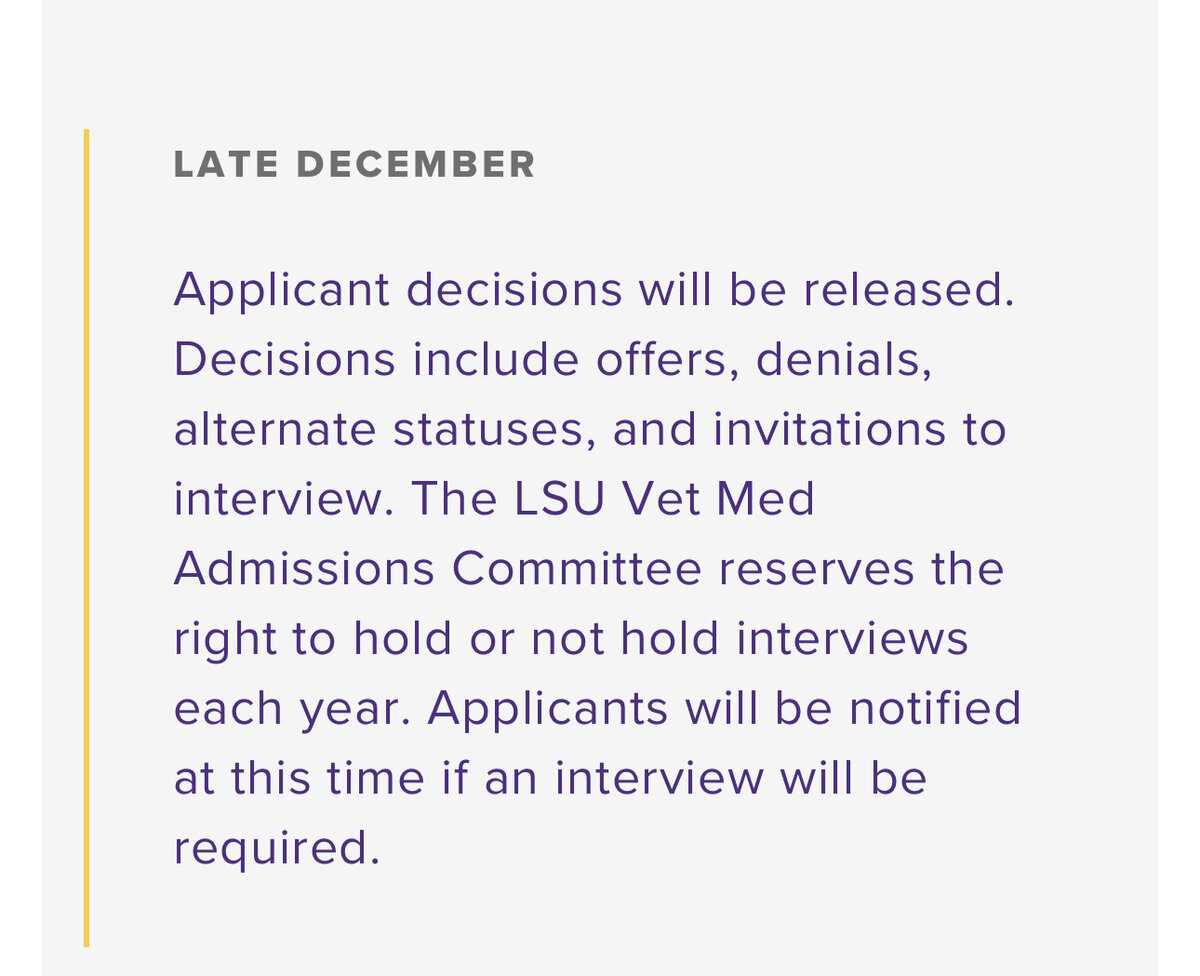Click the word "Committee"

577,569
